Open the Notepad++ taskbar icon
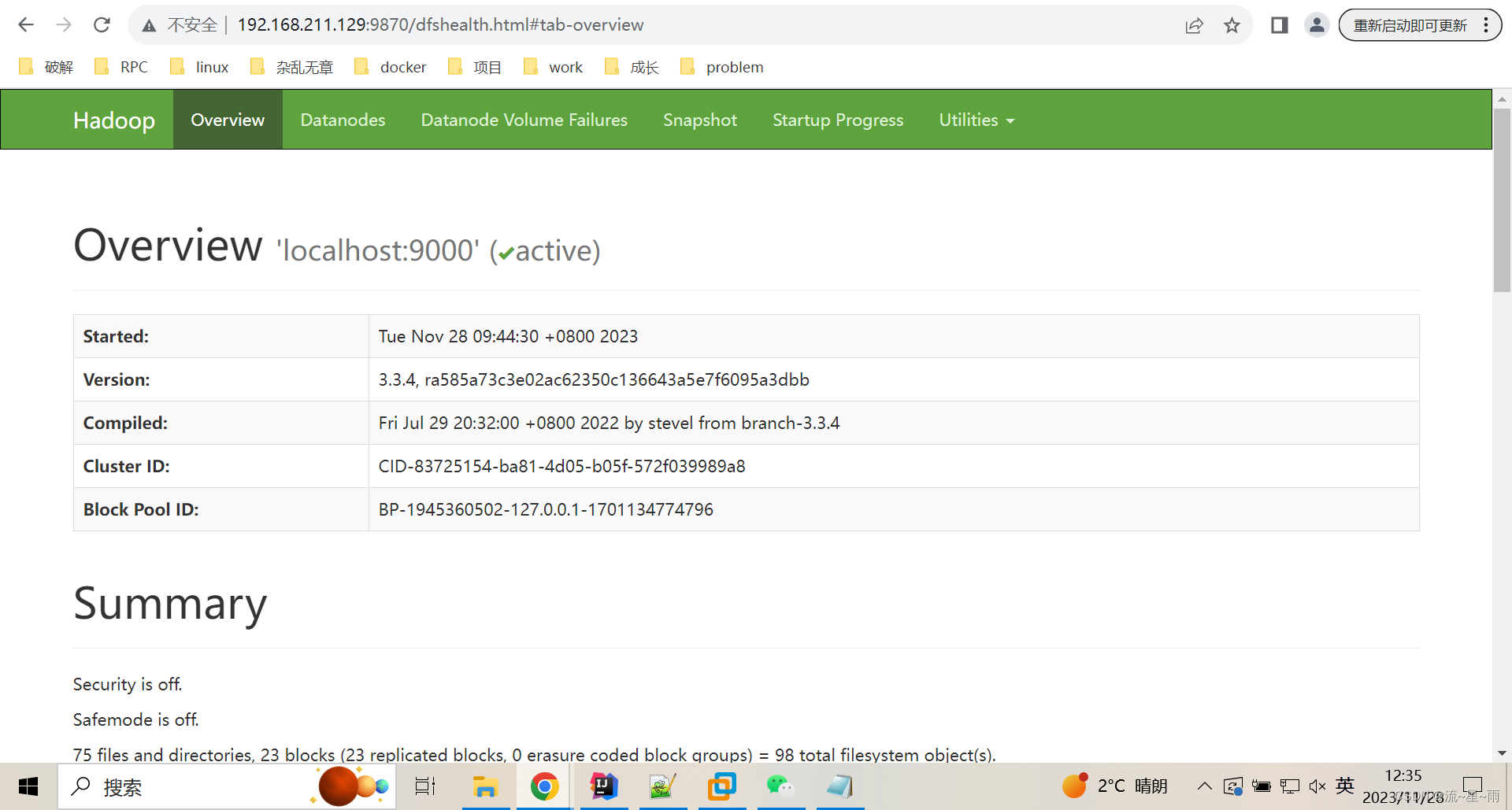The image size is (1512, 810). (663, 786)
